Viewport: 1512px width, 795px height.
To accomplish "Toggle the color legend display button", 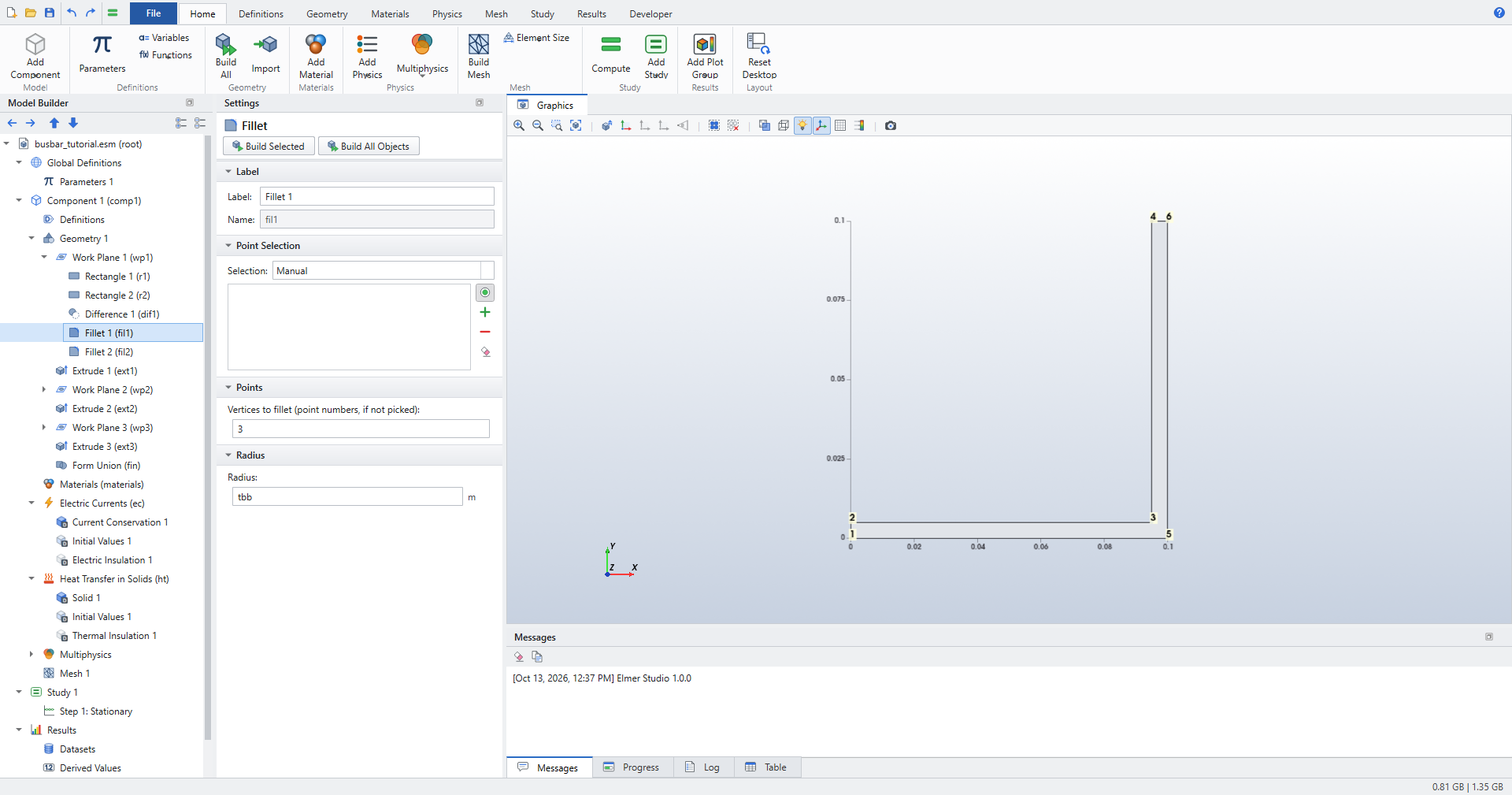I will (x=859, y=125).
